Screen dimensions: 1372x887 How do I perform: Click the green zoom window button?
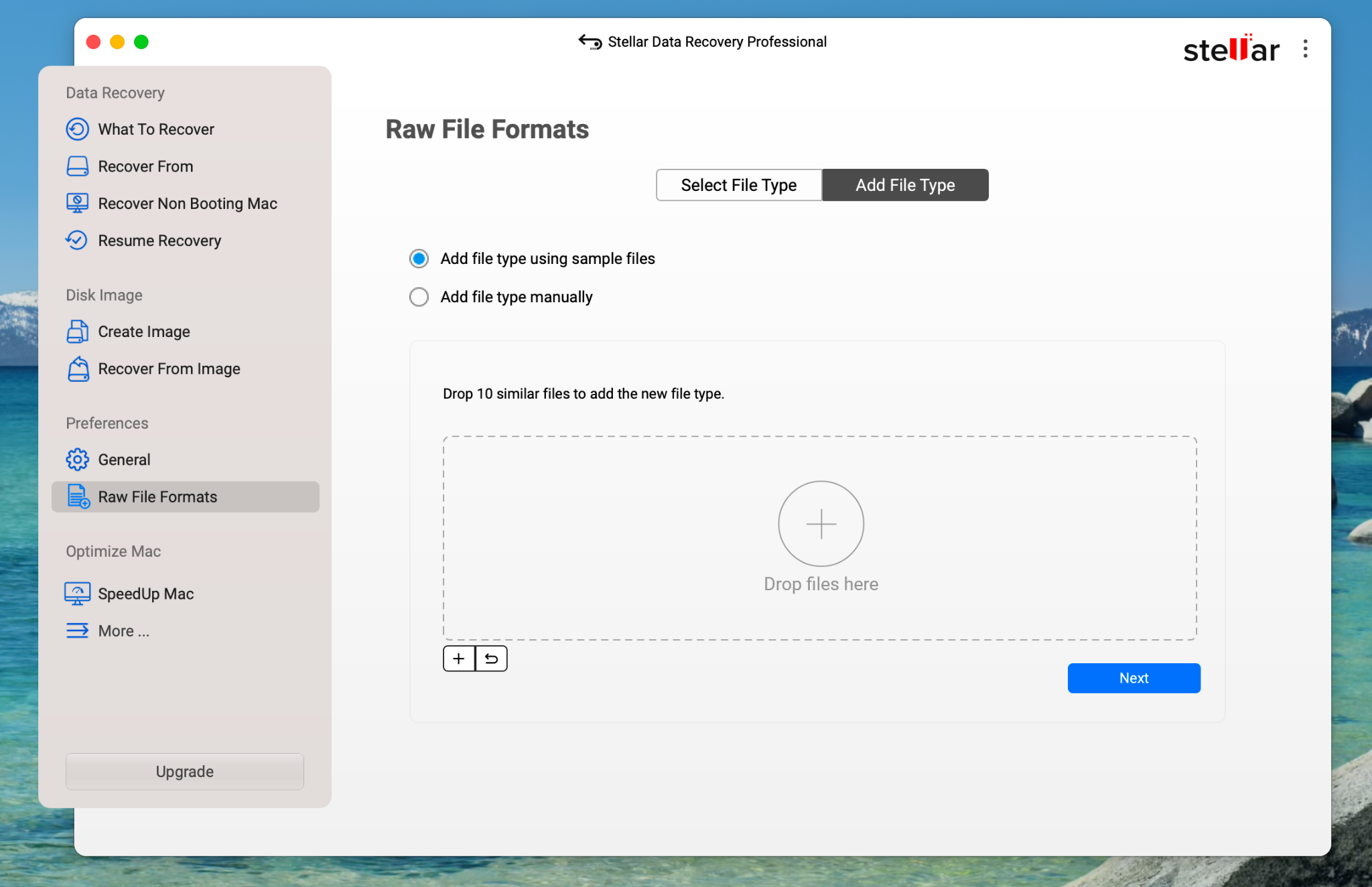pyautogui.click(x=141, y=42)
